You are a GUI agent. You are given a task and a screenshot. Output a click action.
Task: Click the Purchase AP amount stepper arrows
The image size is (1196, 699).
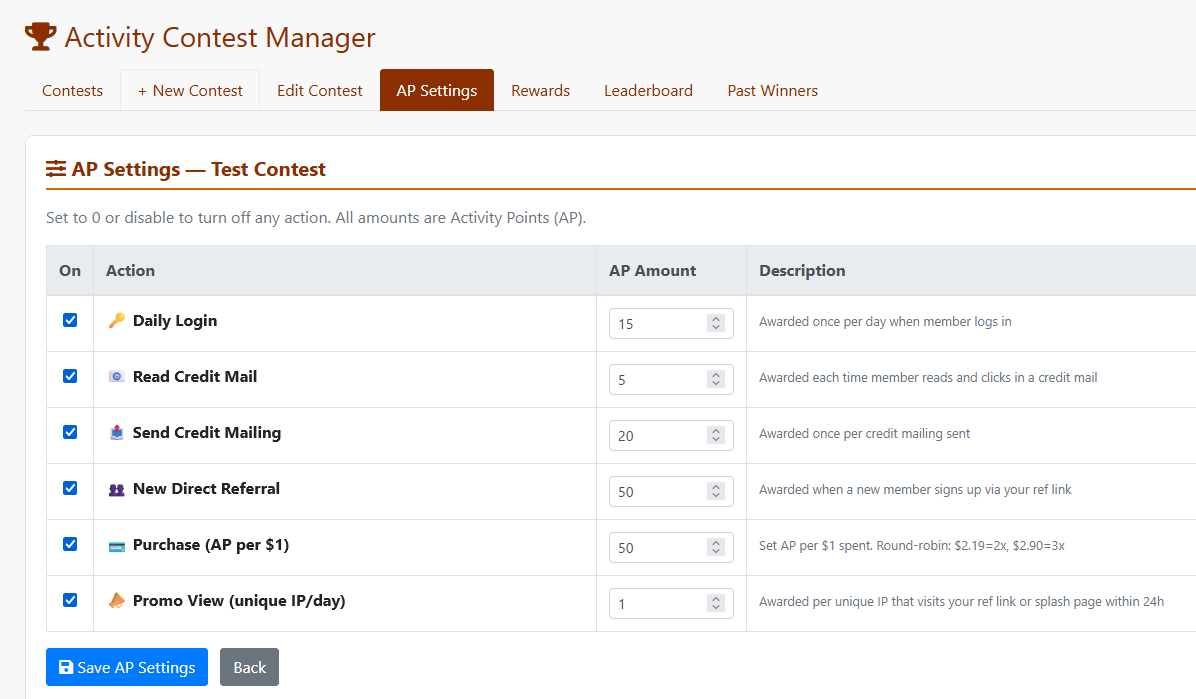tap(715, 547)
